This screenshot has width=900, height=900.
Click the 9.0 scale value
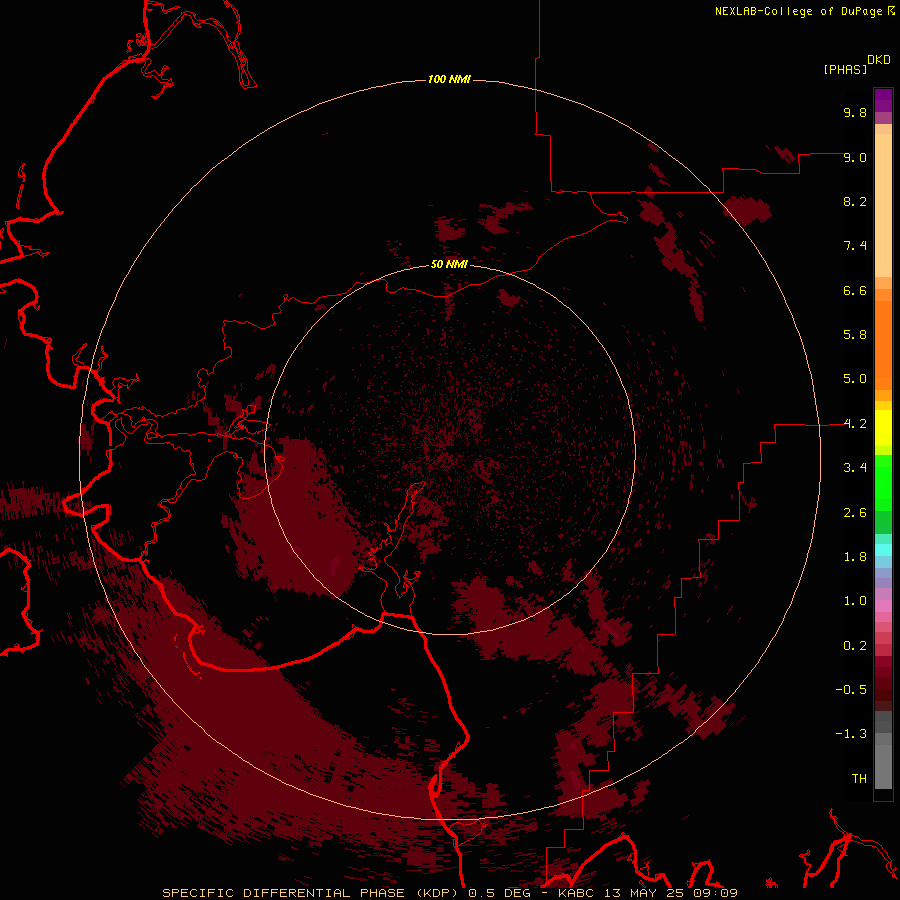click(x=855, y=157)
